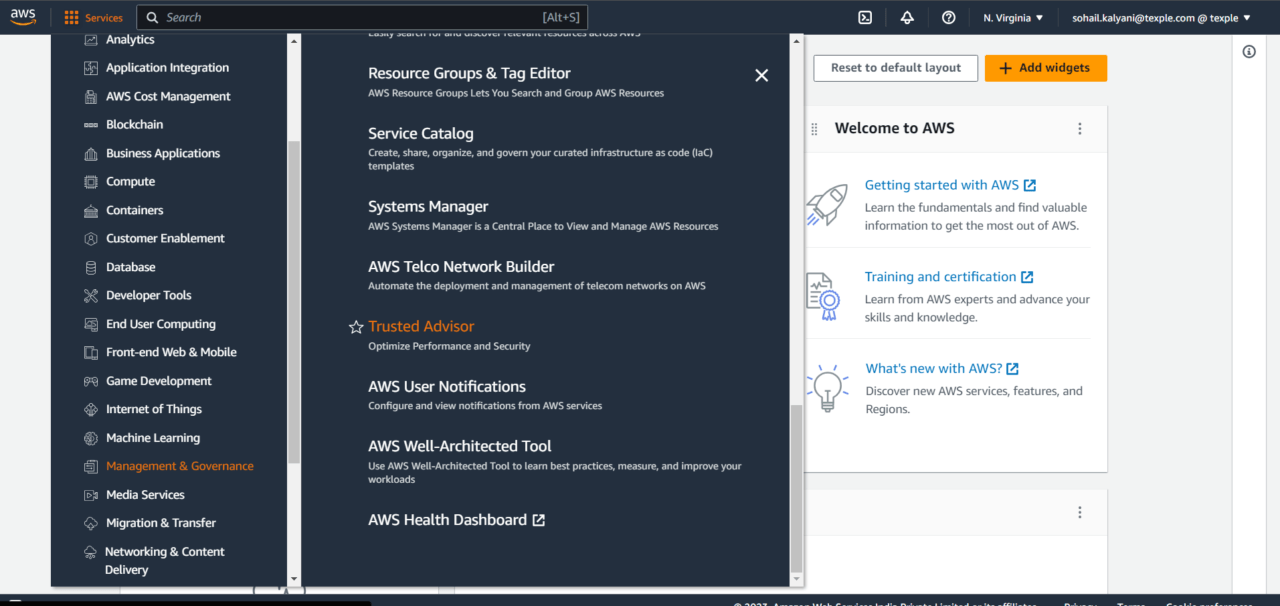Close the services panel with the X
This screenshot has height=606, width=1280.
(761, 75)
